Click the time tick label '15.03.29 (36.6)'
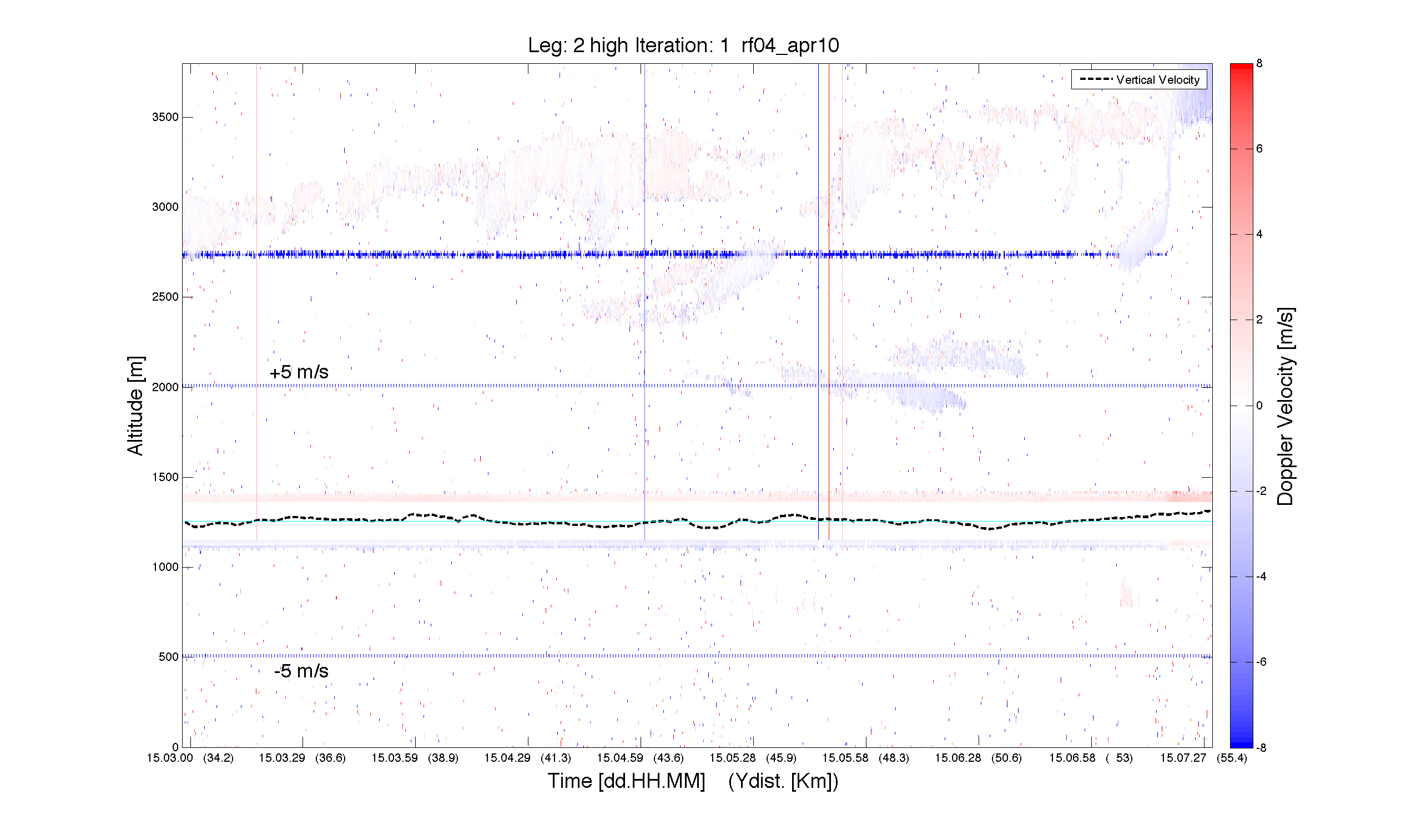 (x=303, y=758)
